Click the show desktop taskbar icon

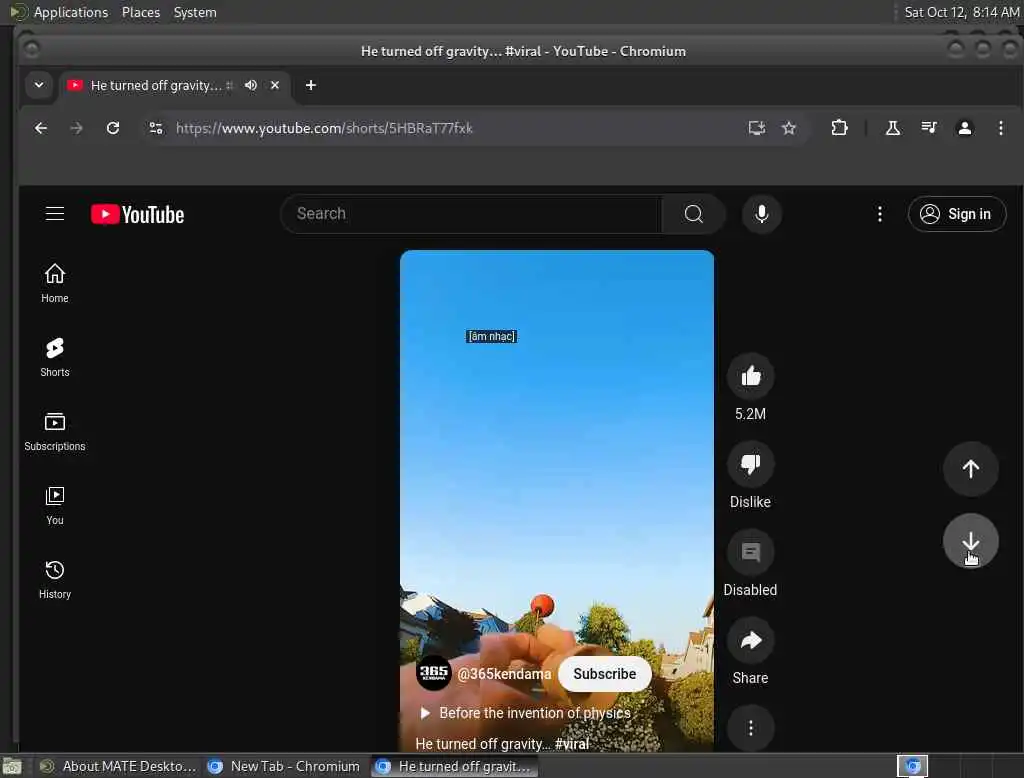click(12, 766)
